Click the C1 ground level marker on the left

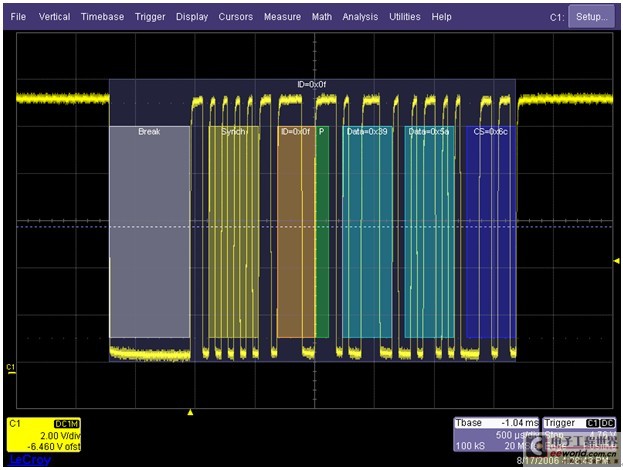point(11,369)
